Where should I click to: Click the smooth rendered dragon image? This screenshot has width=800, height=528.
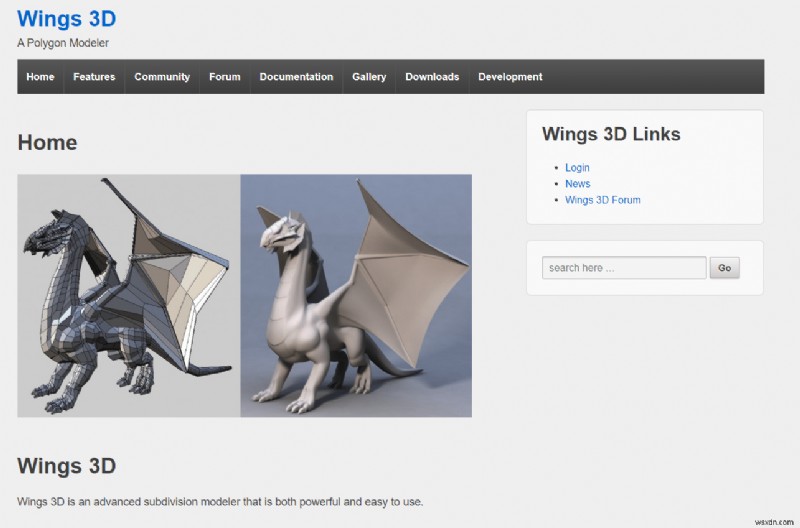pyautogui.click(x=356, y=296)
